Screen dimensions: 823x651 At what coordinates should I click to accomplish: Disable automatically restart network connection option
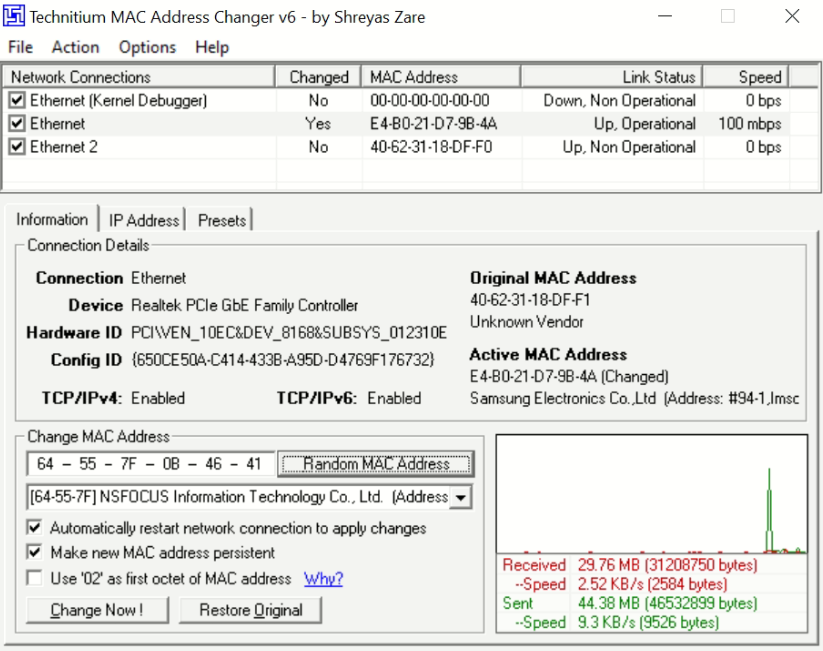[x=35, y=527]
